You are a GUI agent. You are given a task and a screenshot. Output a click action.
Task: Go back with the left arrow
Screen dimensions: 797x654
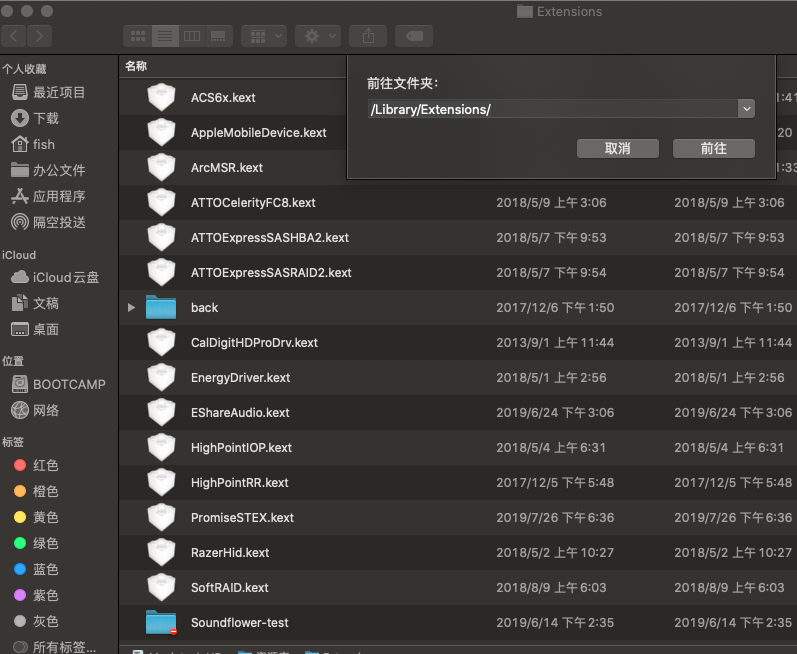14,36
